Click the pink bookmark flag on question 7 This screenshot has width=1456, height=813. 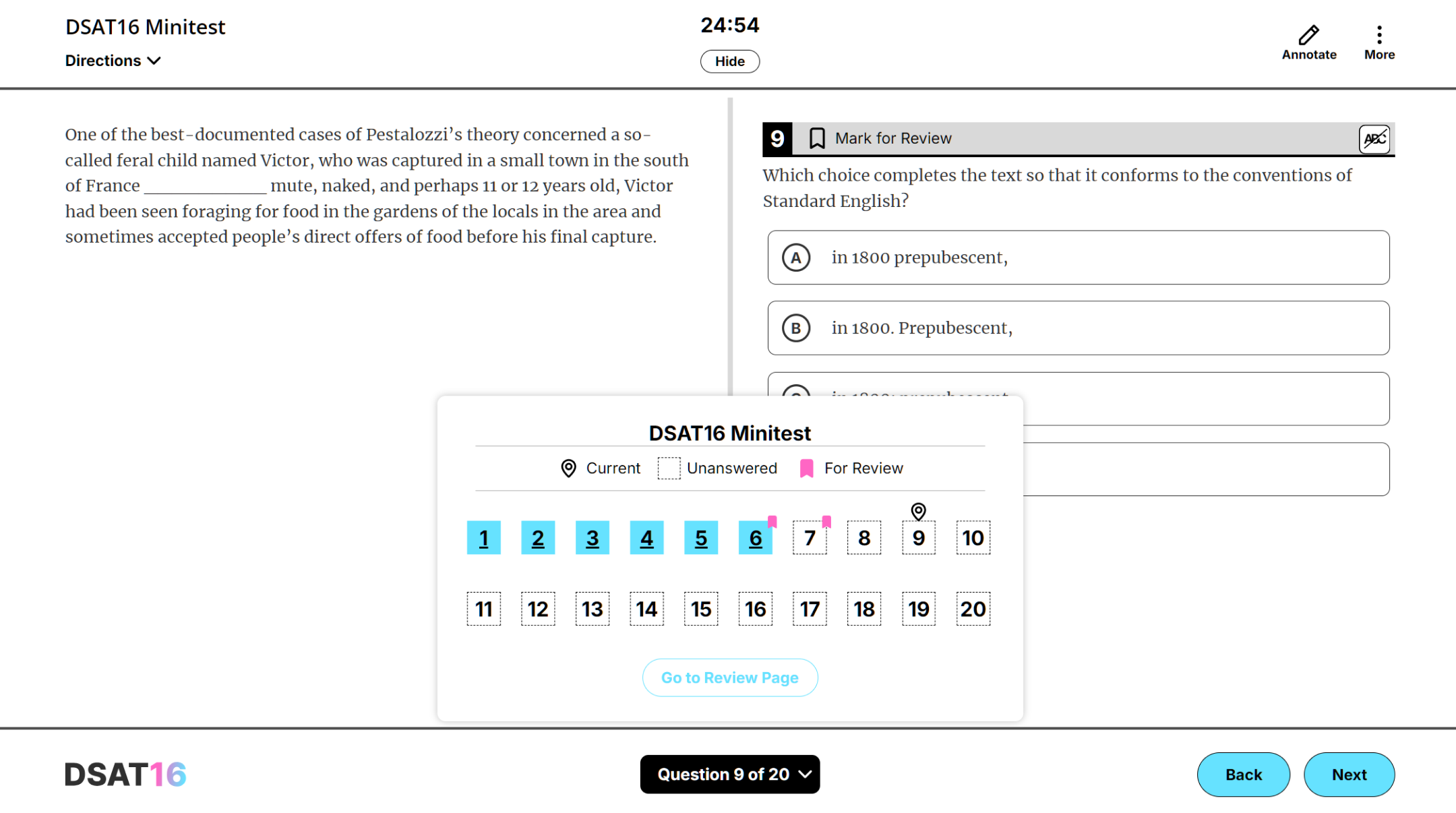[824, 517]
